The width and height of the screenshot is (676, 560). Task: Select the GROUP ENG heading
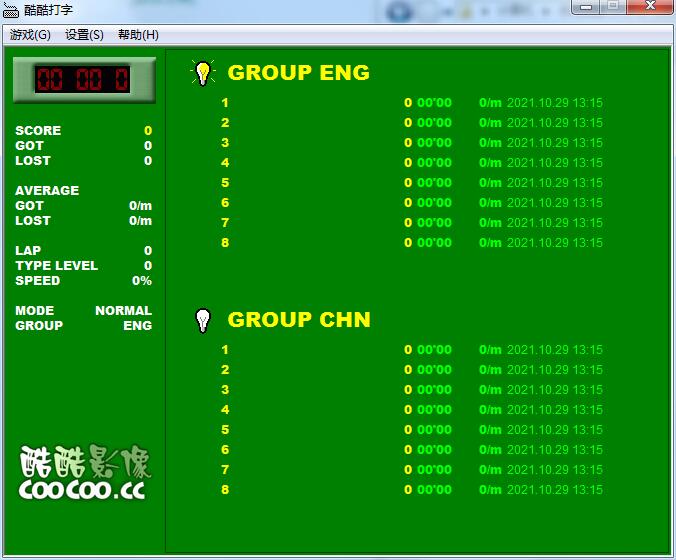[x=298, y=72]
